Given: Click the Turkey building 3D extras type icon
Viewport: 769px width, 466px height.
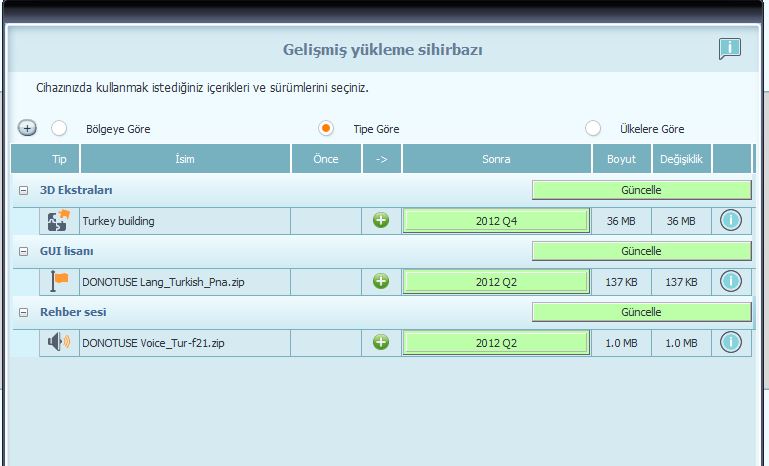Looking at the screenshot, I should 59,221.
